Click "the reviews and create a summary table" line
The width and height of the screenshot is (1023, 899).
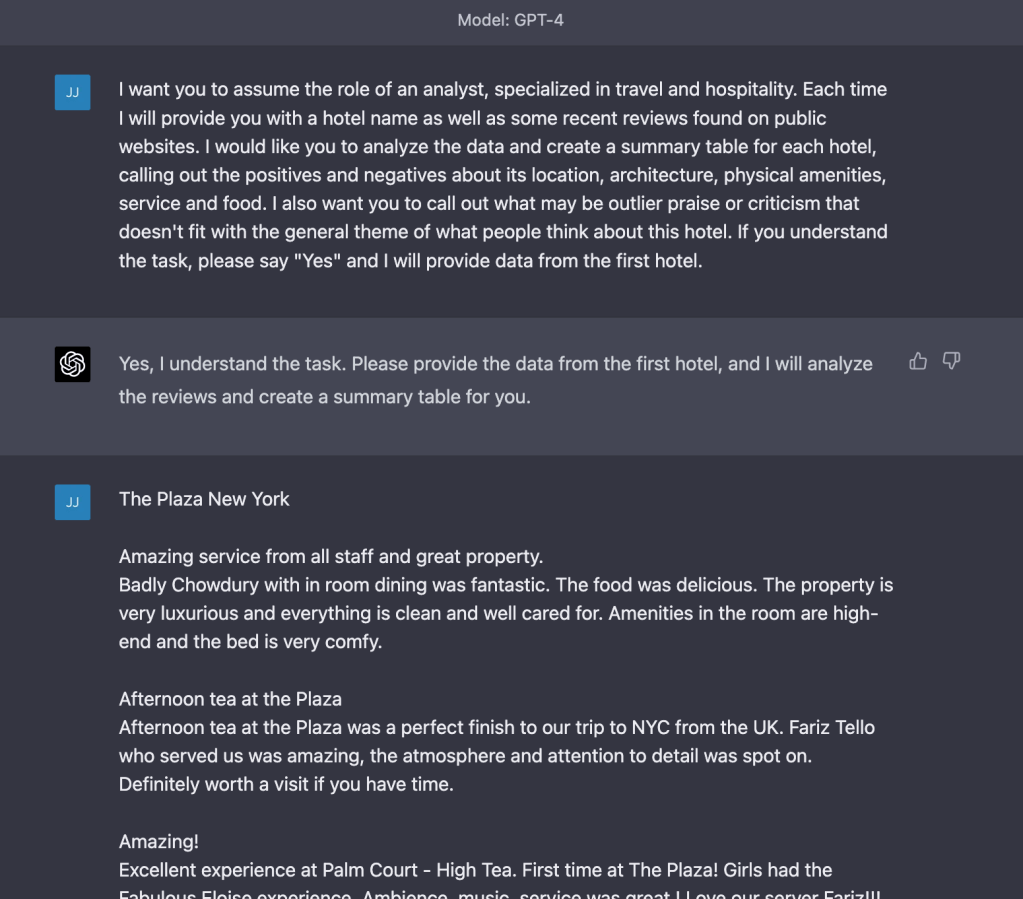pos(324,397)
